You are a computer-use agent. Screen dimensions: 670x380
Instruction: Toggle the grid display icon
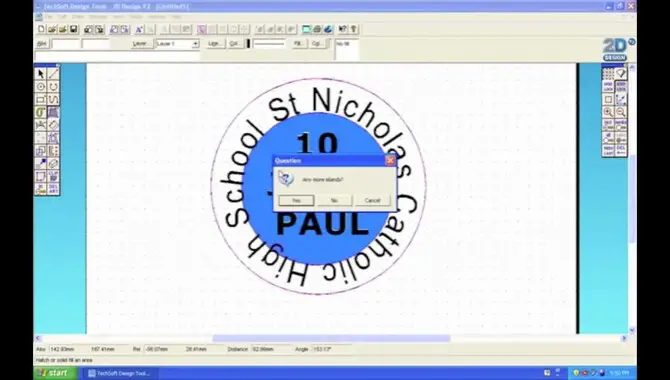[608, 74]
